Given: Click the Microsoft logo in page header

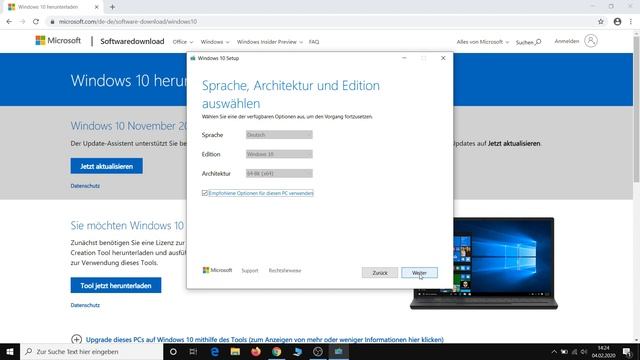Looking at the screenshot, I should point(58,40).
